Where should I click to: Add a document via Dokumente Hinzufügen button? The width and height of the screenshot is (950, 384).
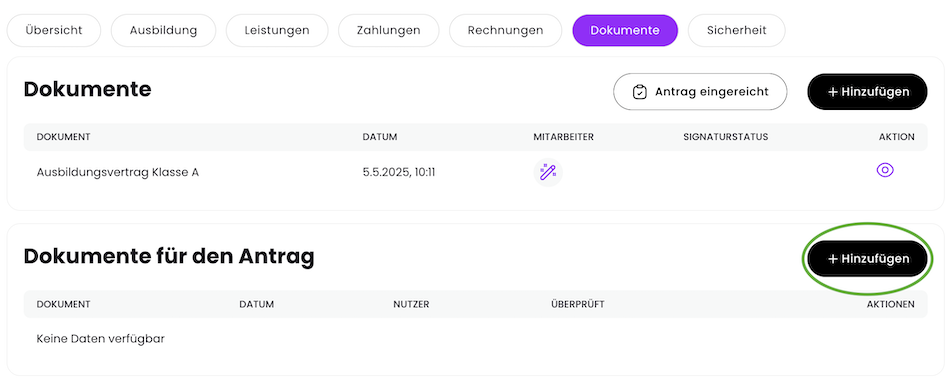[868, 92]
